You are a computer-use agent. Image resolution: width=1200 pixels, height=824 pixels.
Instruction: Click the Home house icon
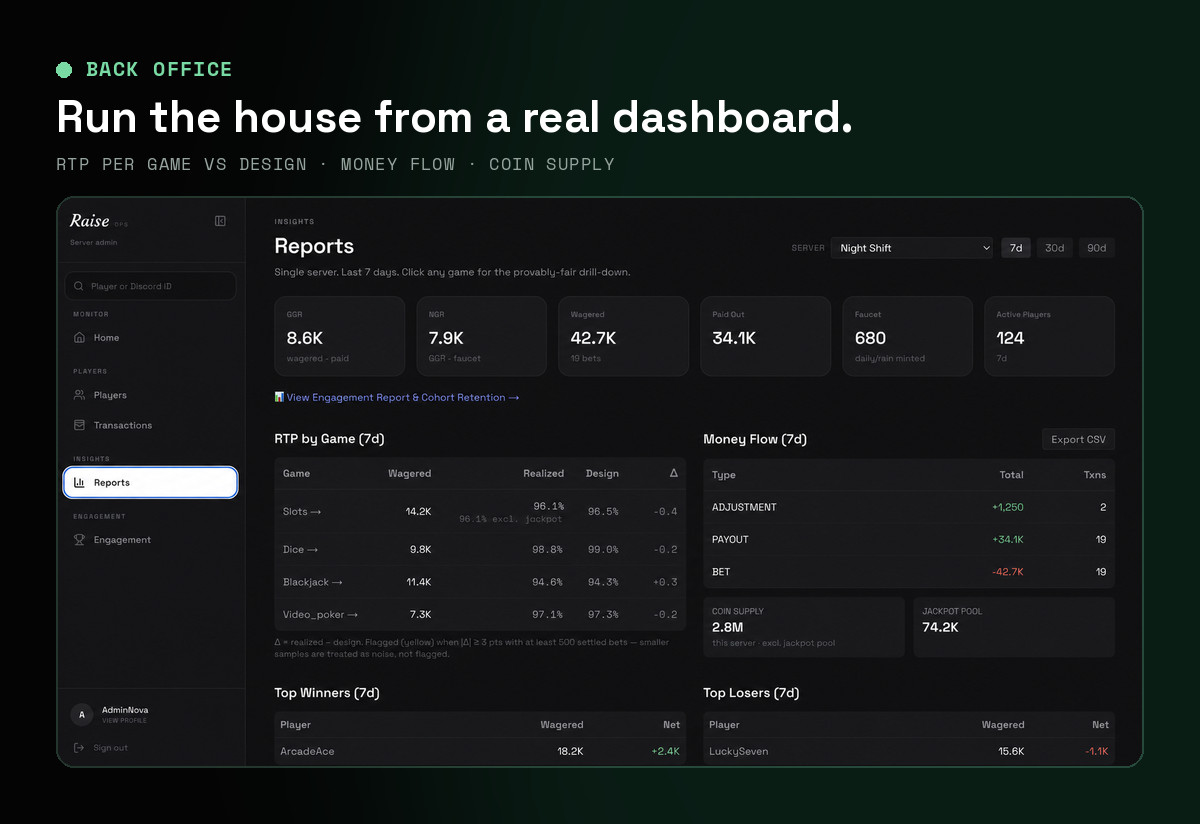(80, 338)
